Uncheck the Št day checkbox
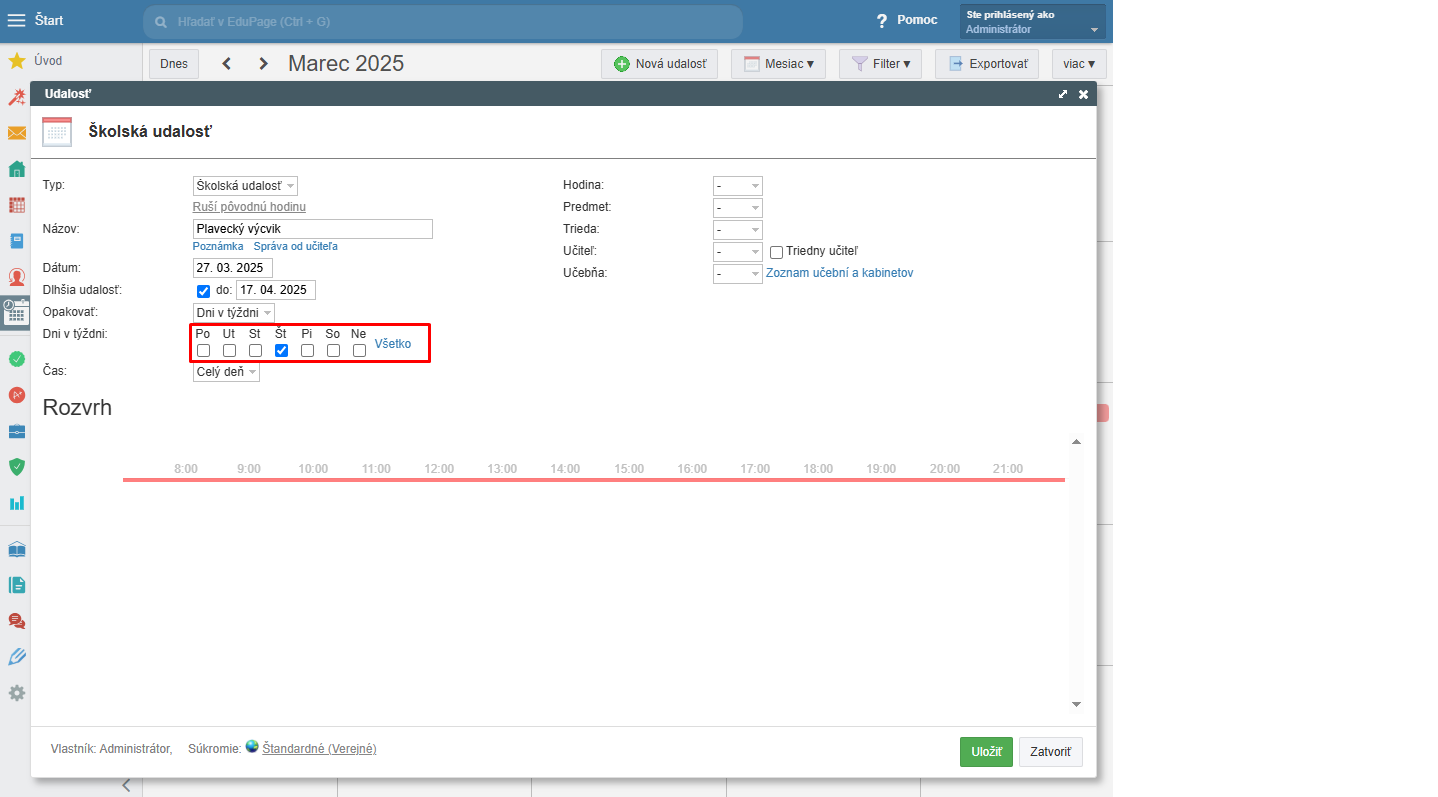Viewport: 1438px width, 797px height. coord(281,350)
